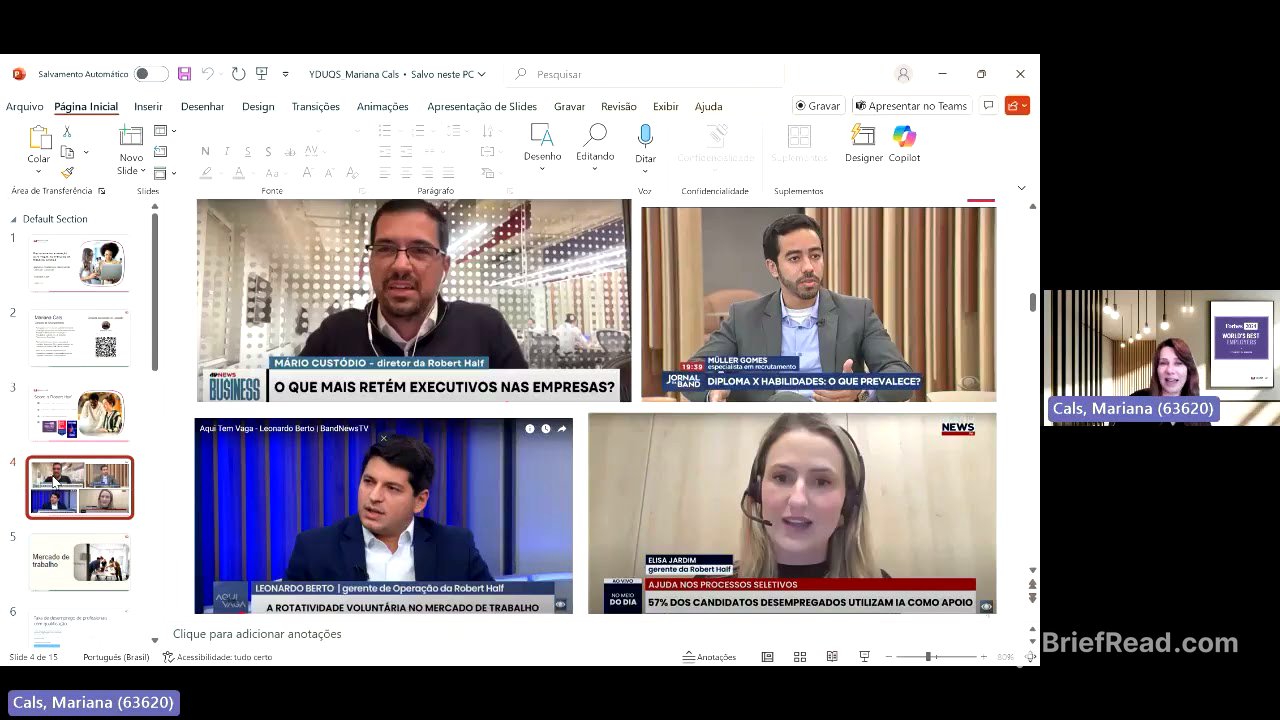The height and width of the screenshot is (720, 1280).
Task: Click the Novo Slide icon
Action: (x=131, y=137)
